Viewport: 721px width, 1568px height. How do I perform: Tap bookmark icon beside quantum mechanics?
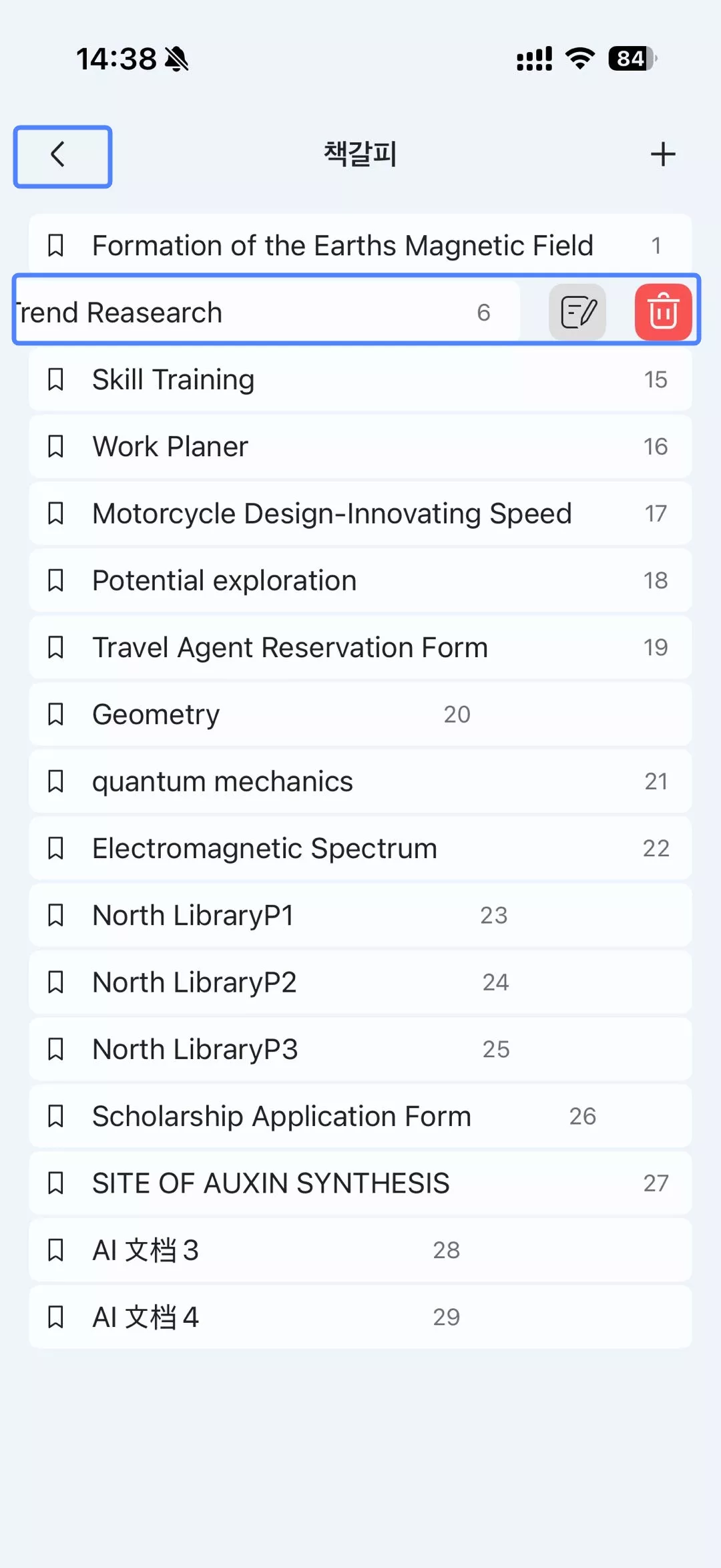(56, 781)
